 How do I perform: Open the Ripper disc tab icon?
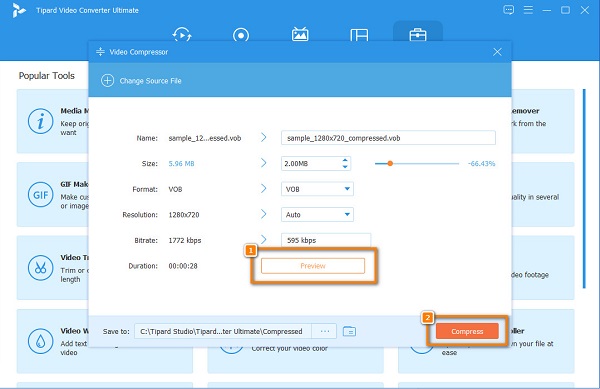pyautogui.click(x=241, y=35)
